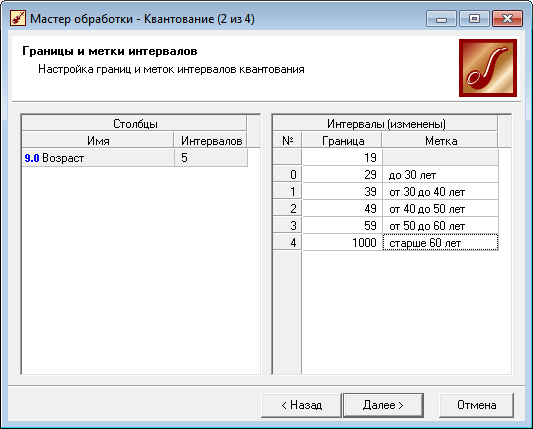Screen dimensions: 533x429
Task: Go back with < Назад button
Action: pos(301,405)
